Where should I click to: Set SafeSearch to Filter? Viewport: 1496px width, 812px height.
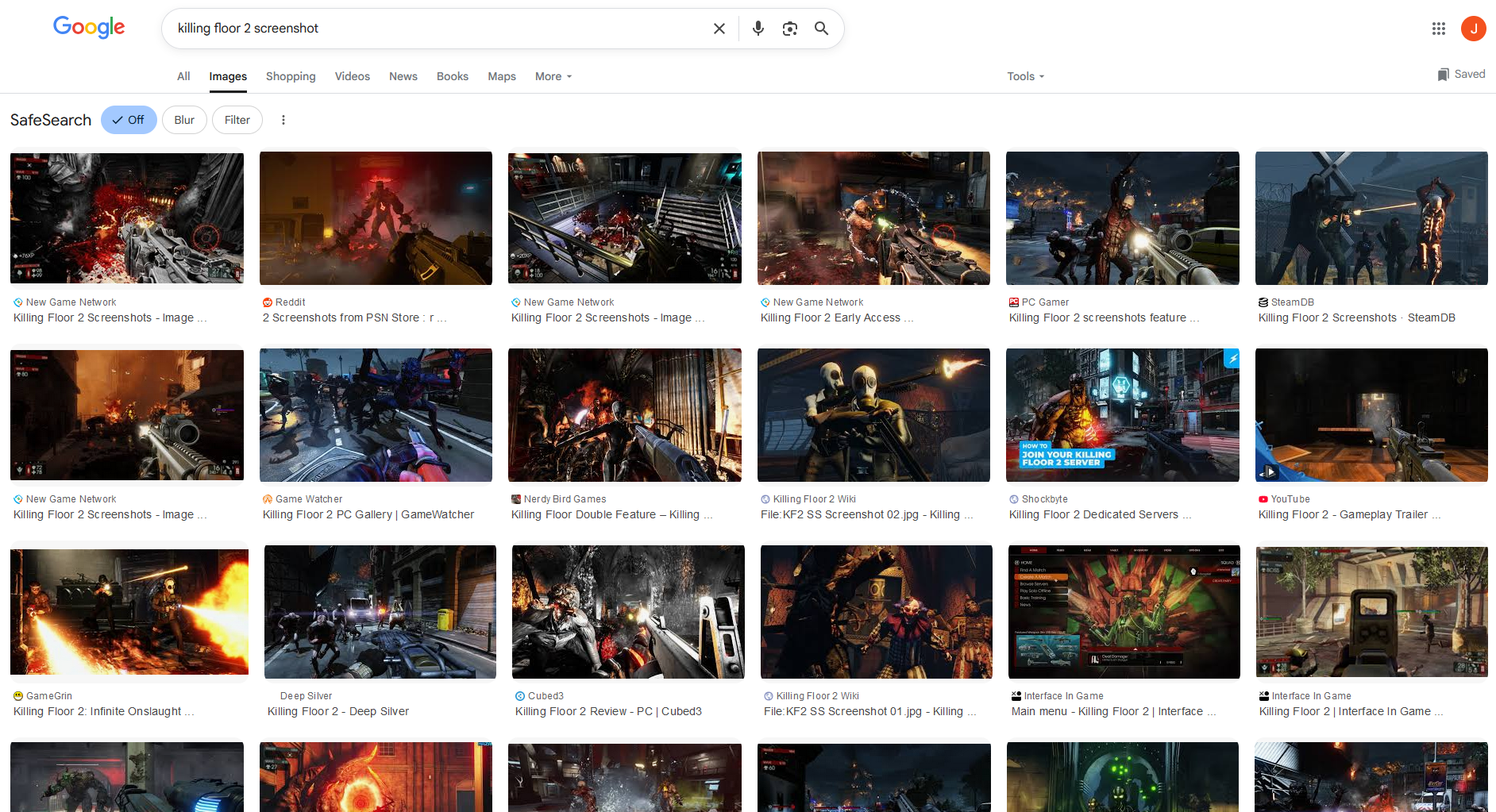(237, 120)
